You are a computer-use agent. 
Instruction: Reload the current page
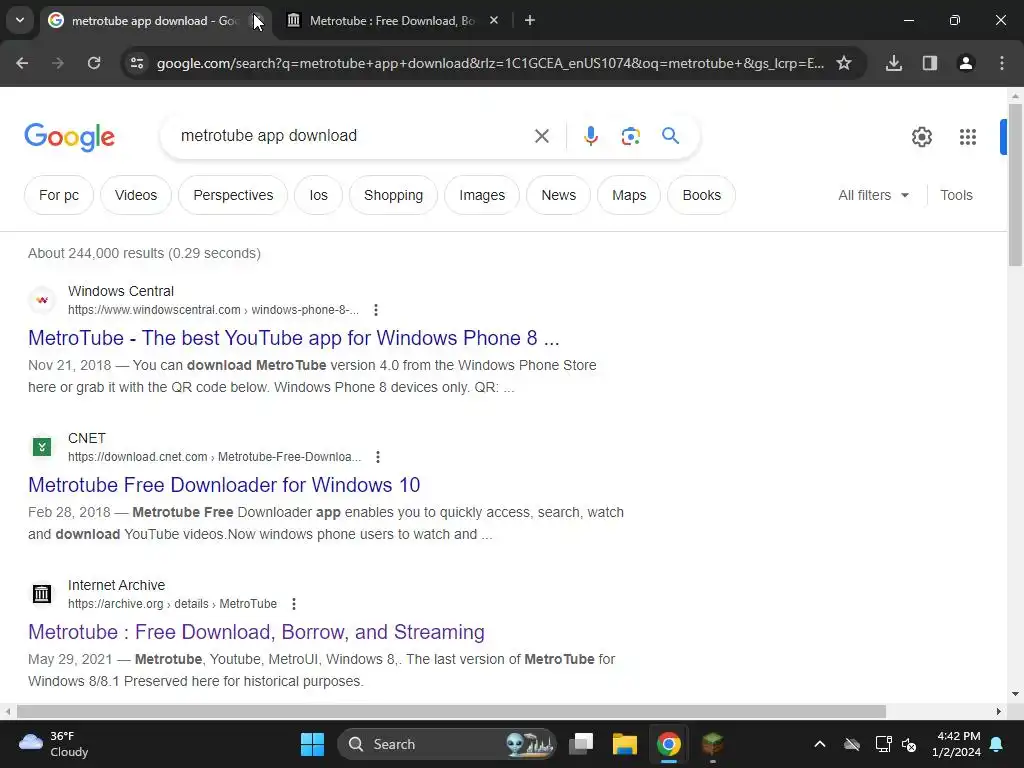pyautogui.click(x=94, y=63)
